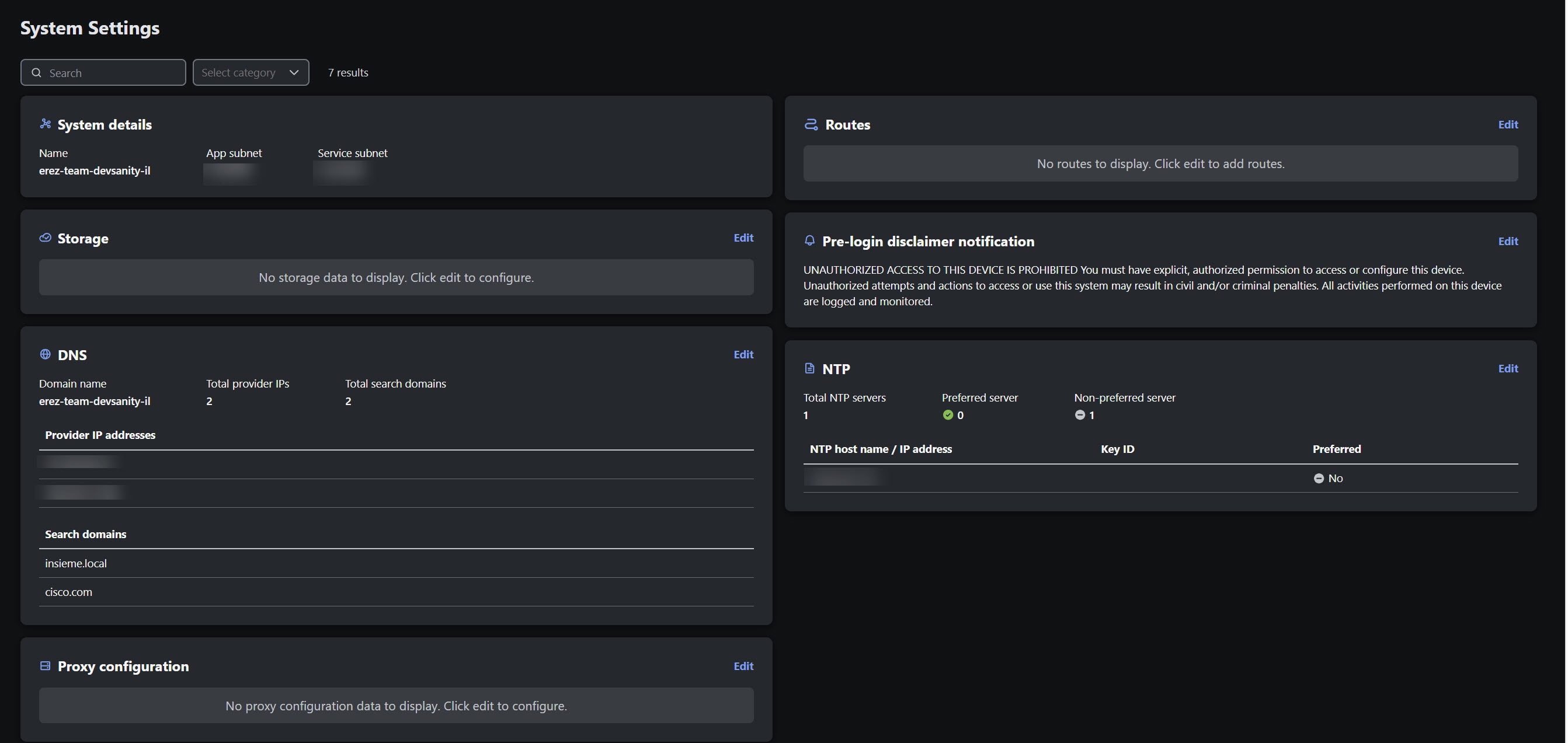Edit the Pre-login disclaimer notification
1568x743 pixels.
coord(1508,241)
